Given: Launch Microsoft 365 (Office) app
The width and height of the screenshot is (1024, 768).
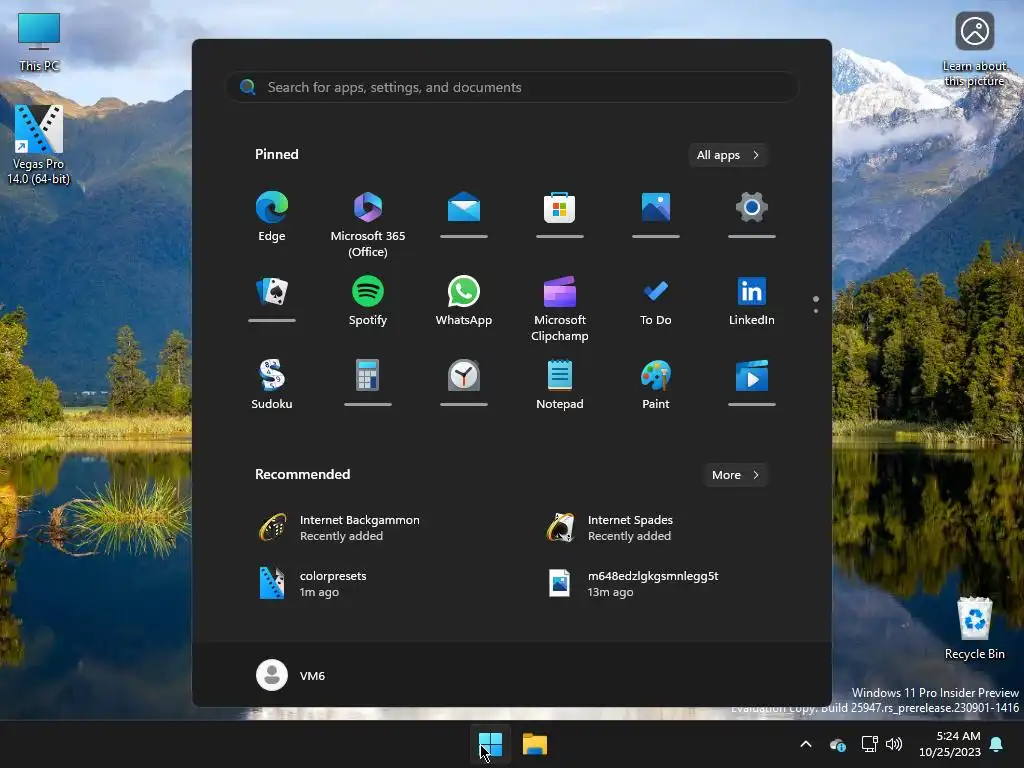Looking at the screenshot, I should coord(368,224).
